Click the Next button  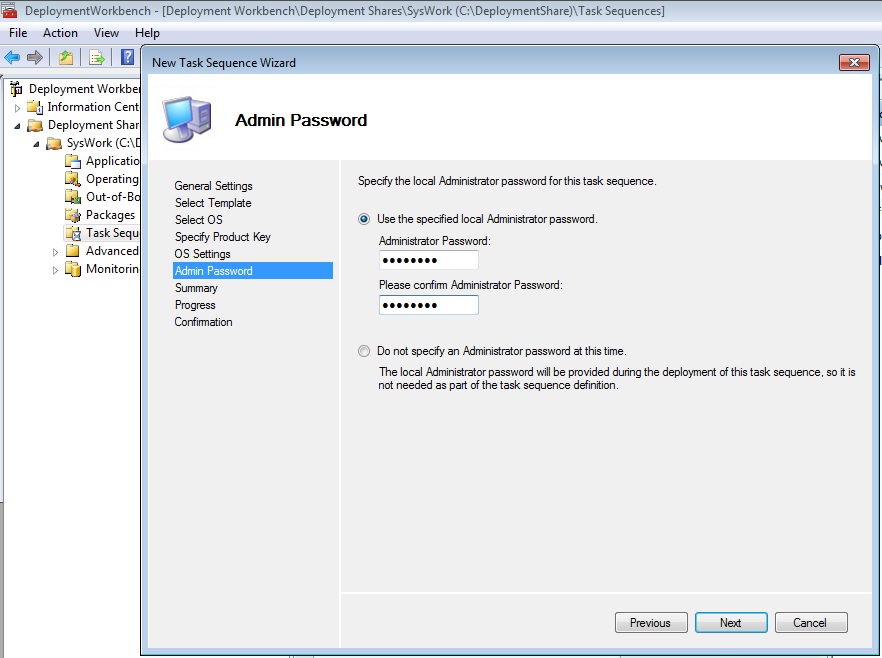click(x=731, y=623)
